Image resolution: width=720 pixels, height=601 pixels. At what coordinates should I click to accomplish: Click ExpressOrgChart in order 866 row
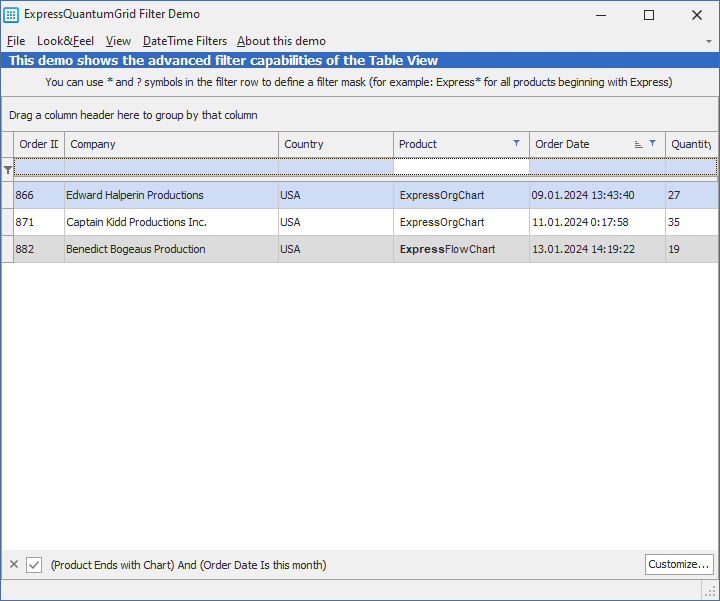click(x=461, y=195)
